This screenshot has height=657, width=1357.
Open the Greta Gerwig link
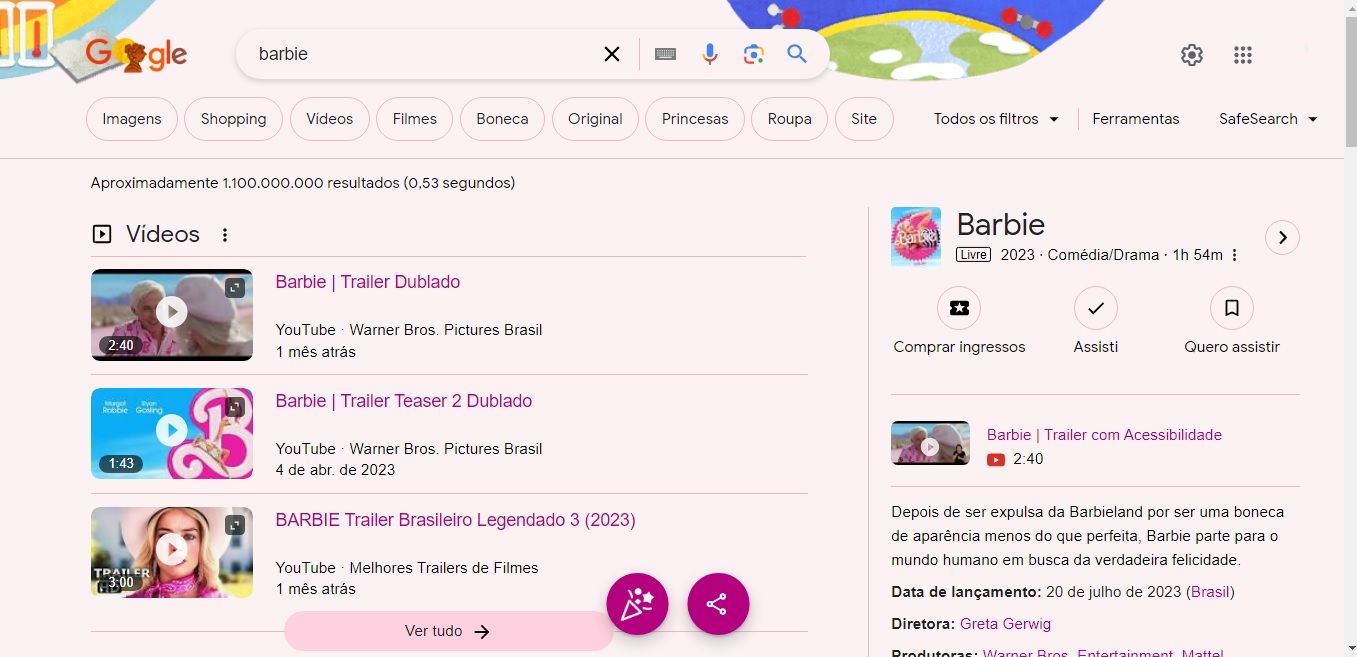point(1005,624)
